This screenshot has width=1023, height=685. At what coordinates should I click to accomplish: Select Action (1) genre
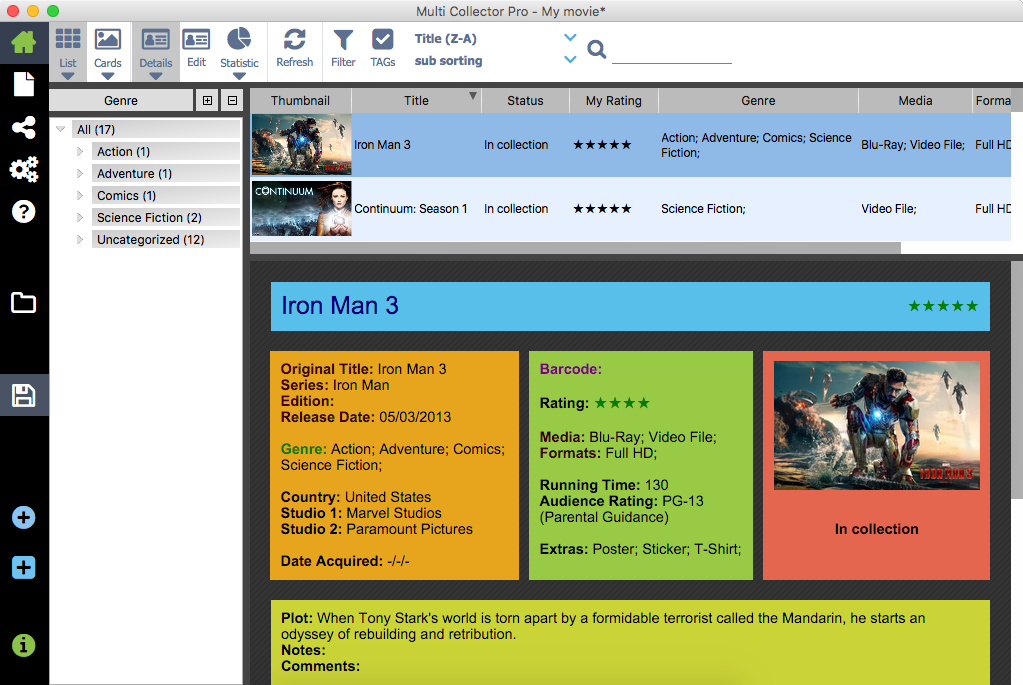[166, 151]
